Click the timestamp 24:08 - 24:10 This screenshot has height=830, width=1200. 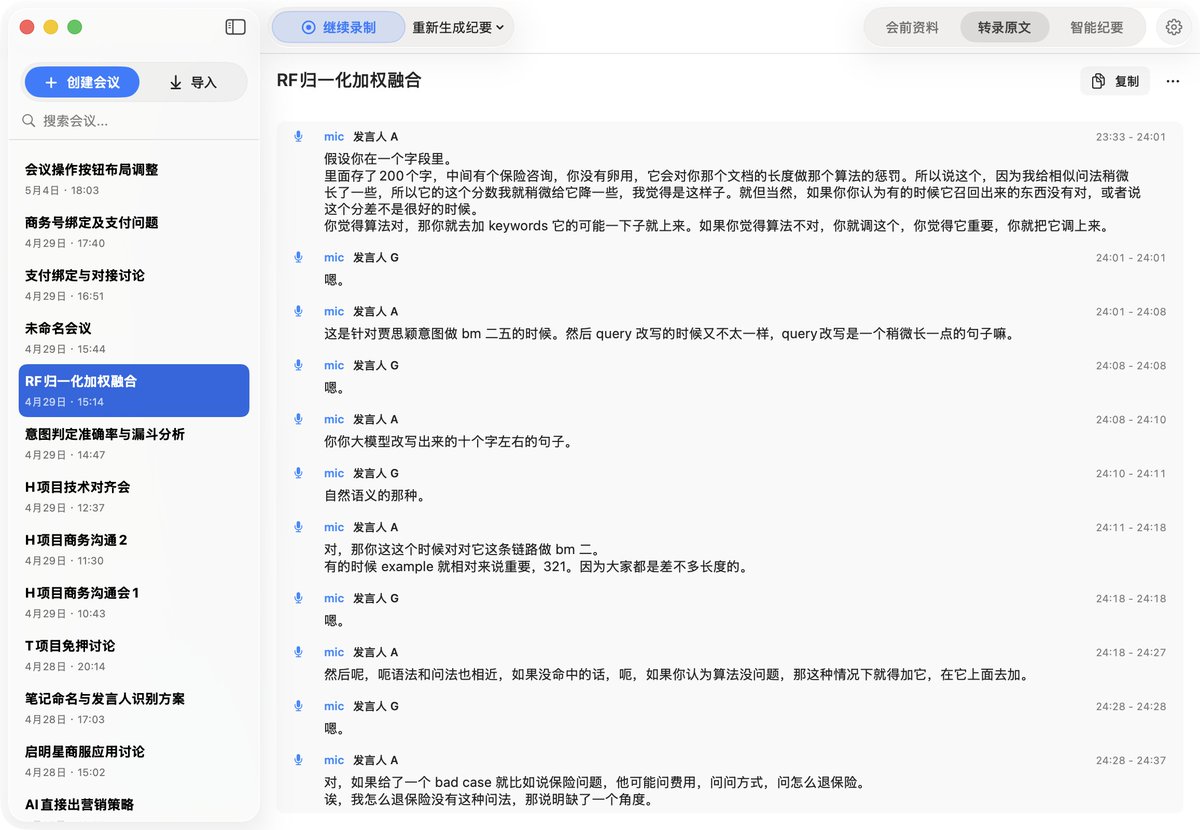(1130, 420)
